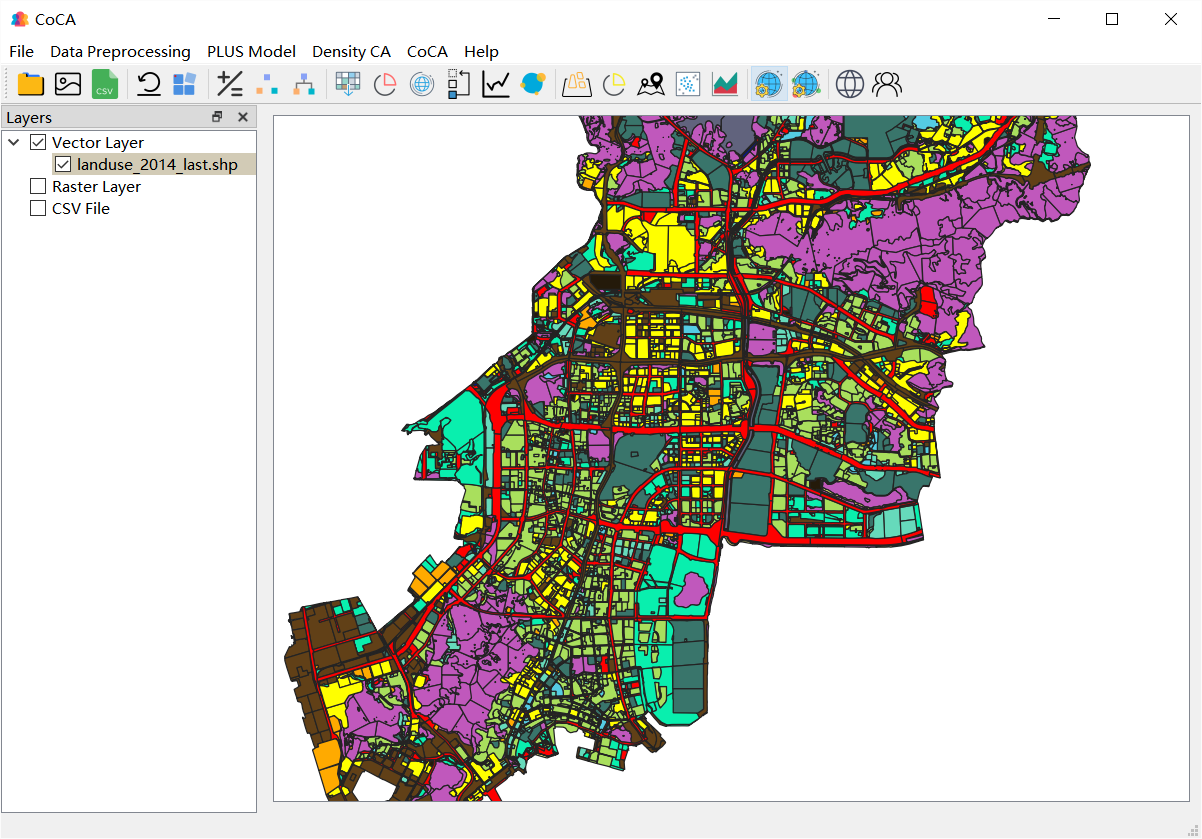Image resolution: width=1202 pixels, height=839 pixels.
Task: Click the two-person users icon
Action: tap(887, 84)
